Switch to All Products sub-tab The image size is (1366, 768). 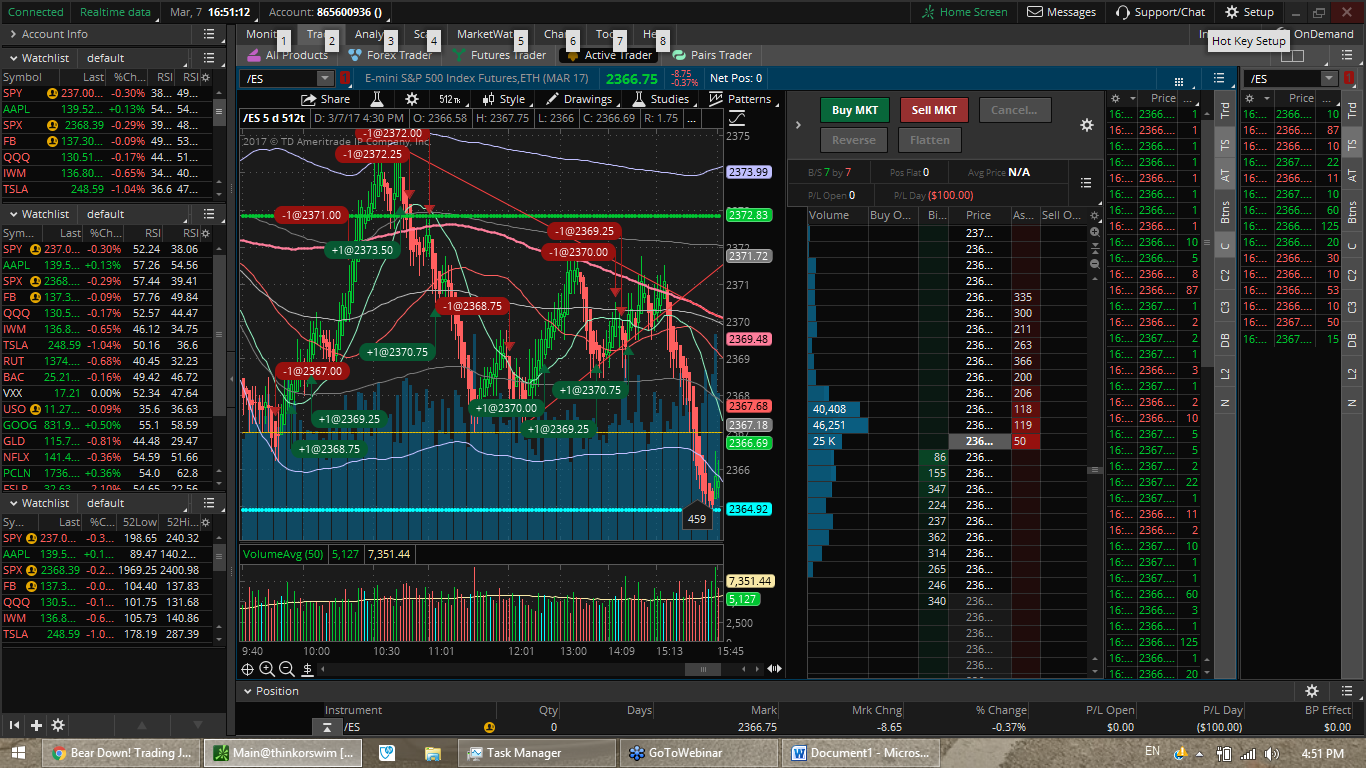point(287,55)
